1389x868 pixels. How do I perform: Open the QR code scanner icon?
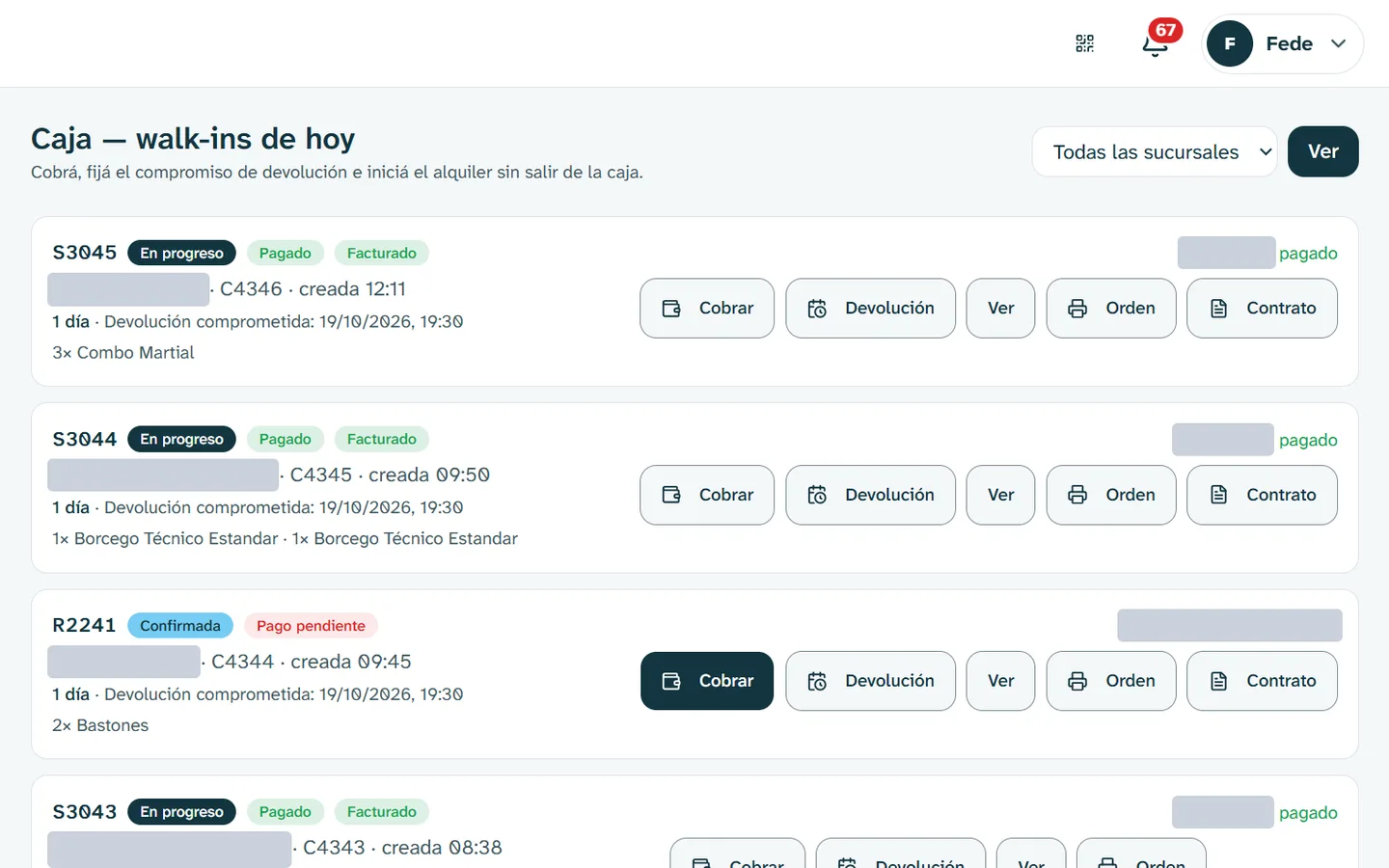[x=1085, y=43]
